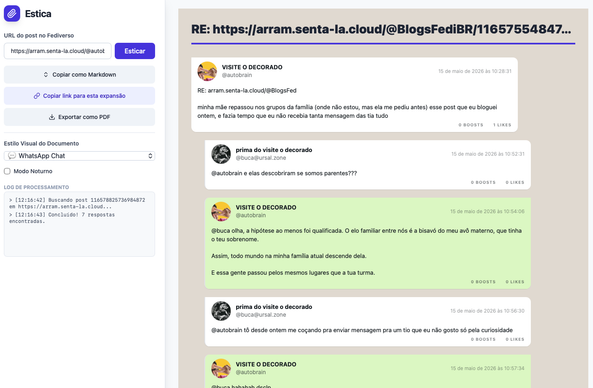The width and height of the screenshot is (593, 388).
Task: Click the Fediverse post URL input field
Action: [x=57, y=51]
